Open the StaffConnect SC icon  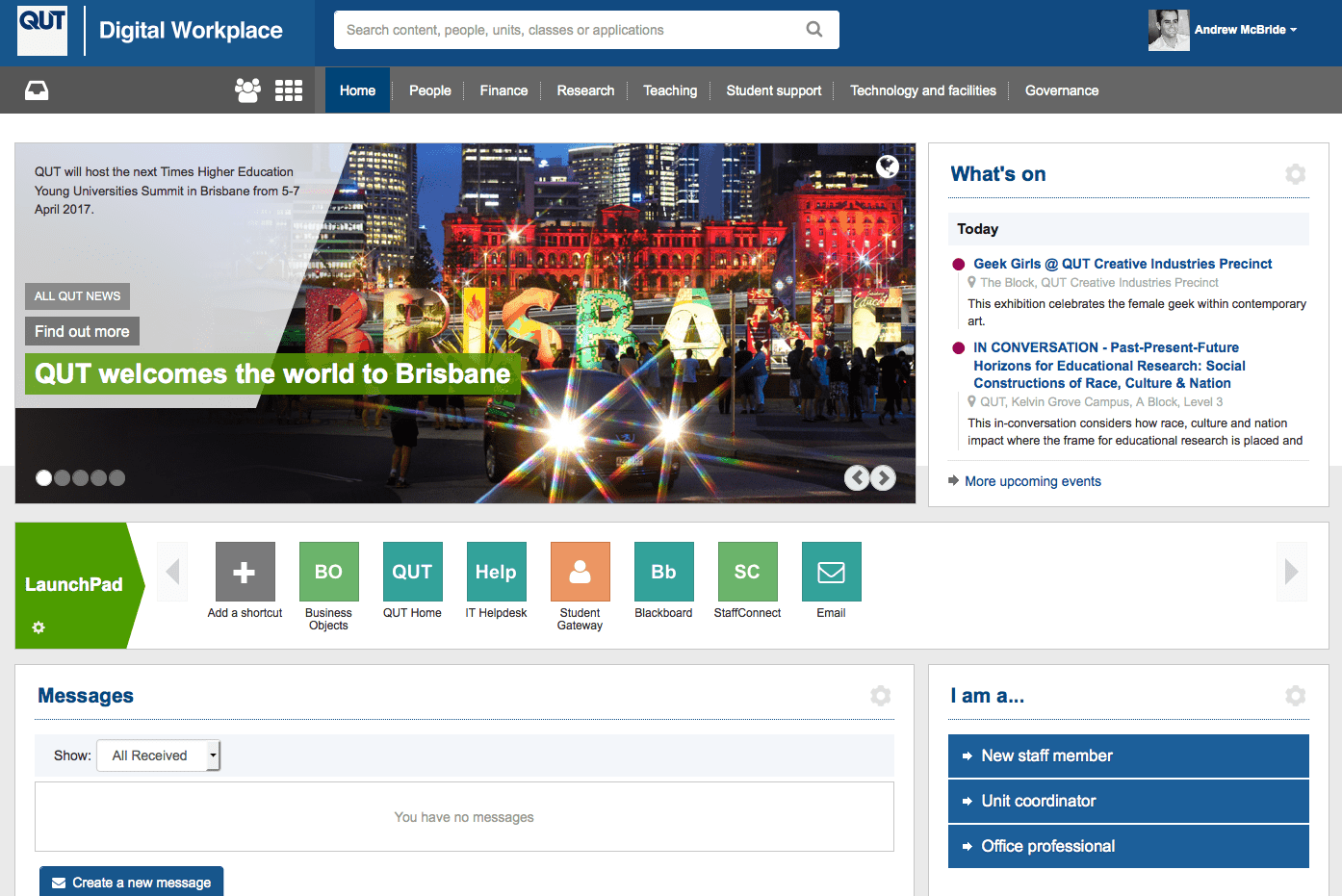pyautogui.click(x=747, y=572)
